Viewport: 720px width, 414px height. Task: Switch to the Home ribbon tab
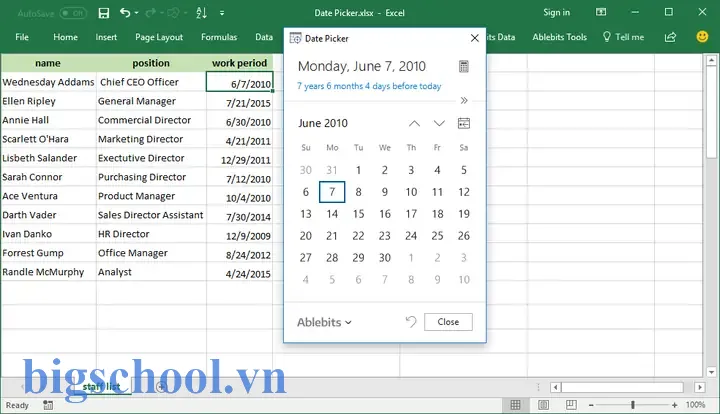pyautogui.click(x=65, y=37)
